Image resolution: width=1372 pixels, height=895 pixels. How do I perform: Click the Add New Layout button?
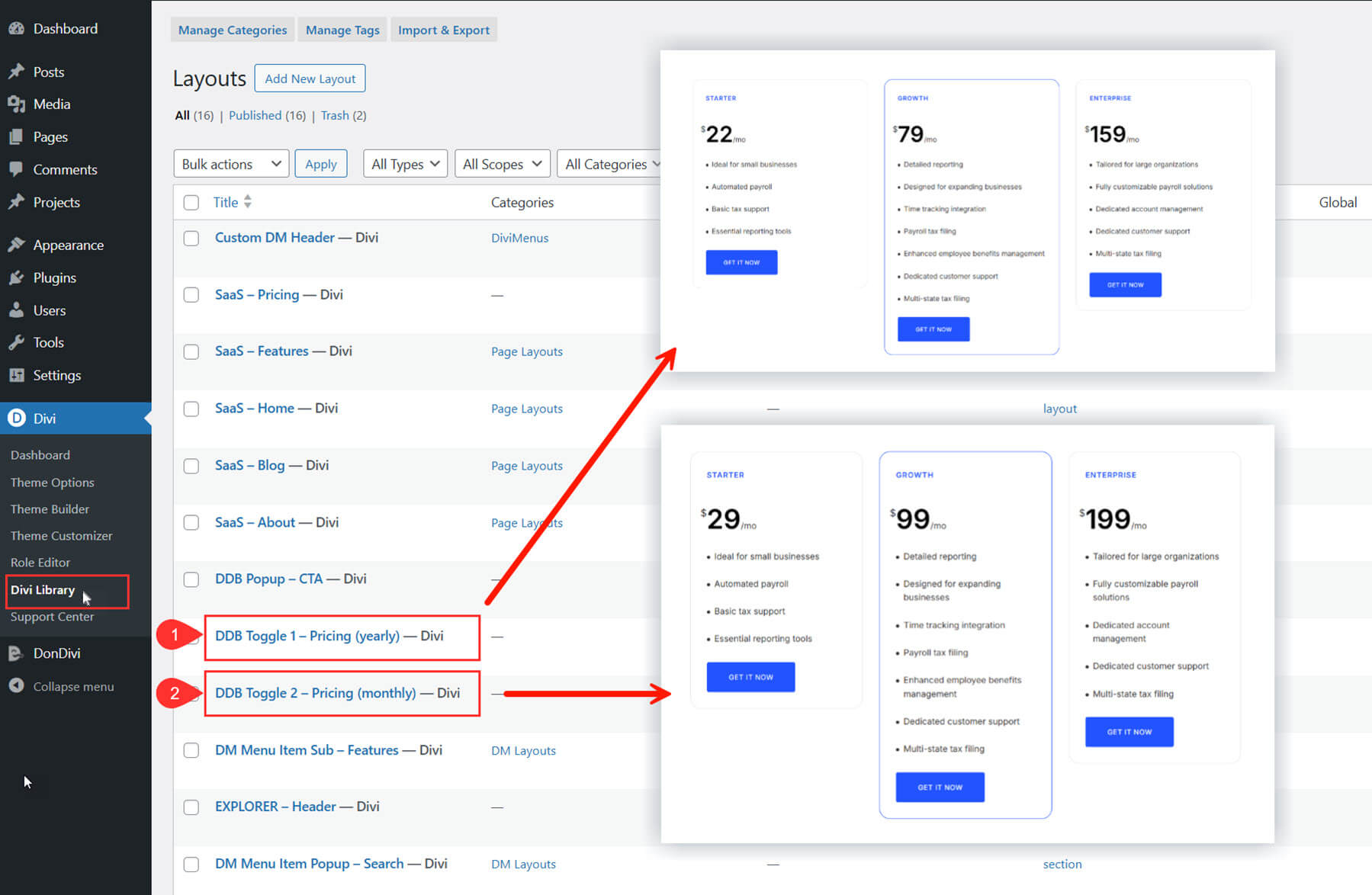coord(310,78)
